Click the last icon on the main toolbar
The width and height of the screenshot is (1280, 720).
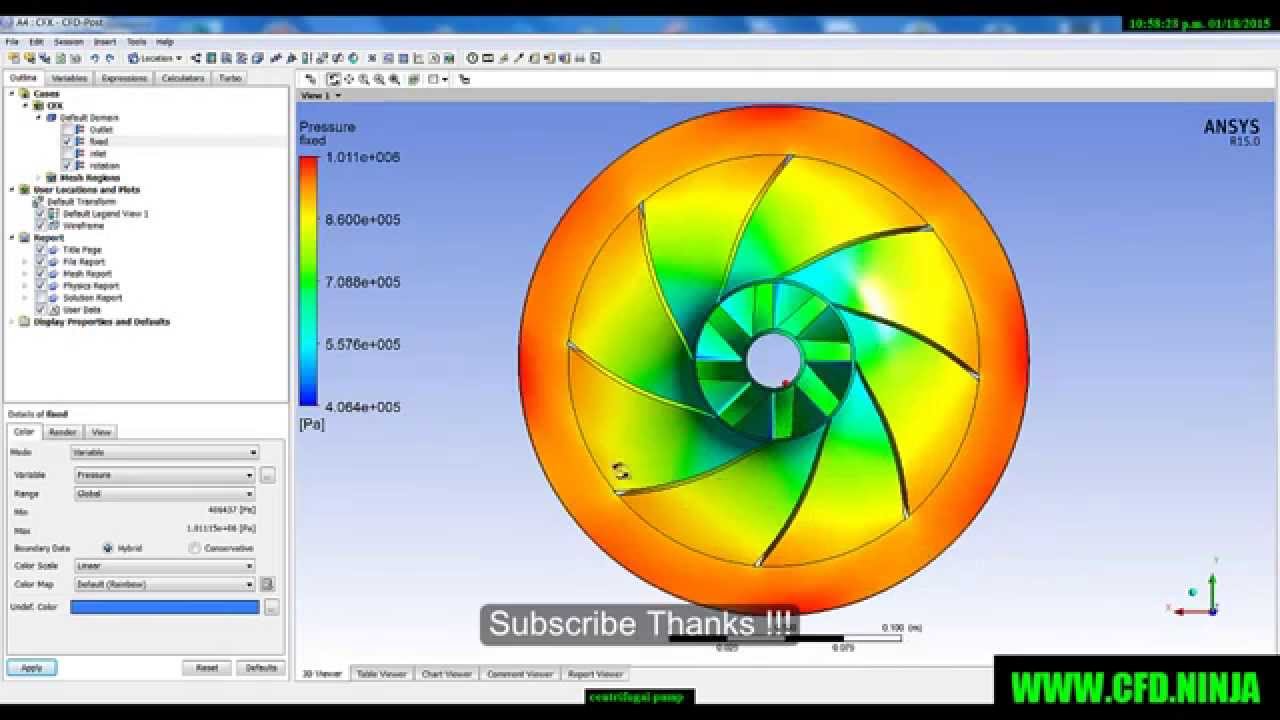[x=595, y=58]
